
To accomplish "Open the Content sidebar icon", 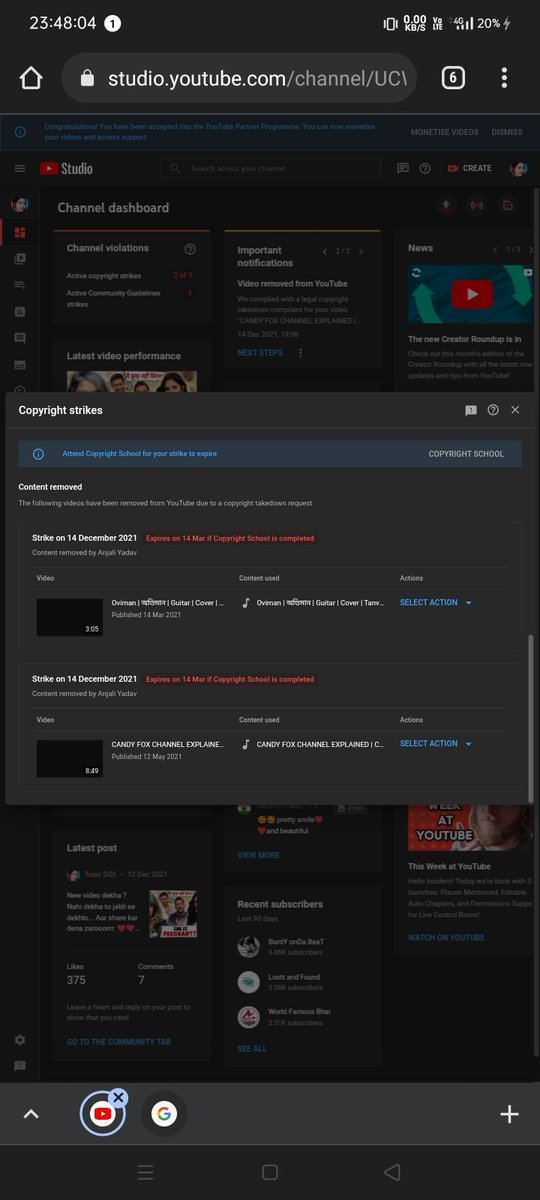I will pyautogui.click(x=20, y=259).
